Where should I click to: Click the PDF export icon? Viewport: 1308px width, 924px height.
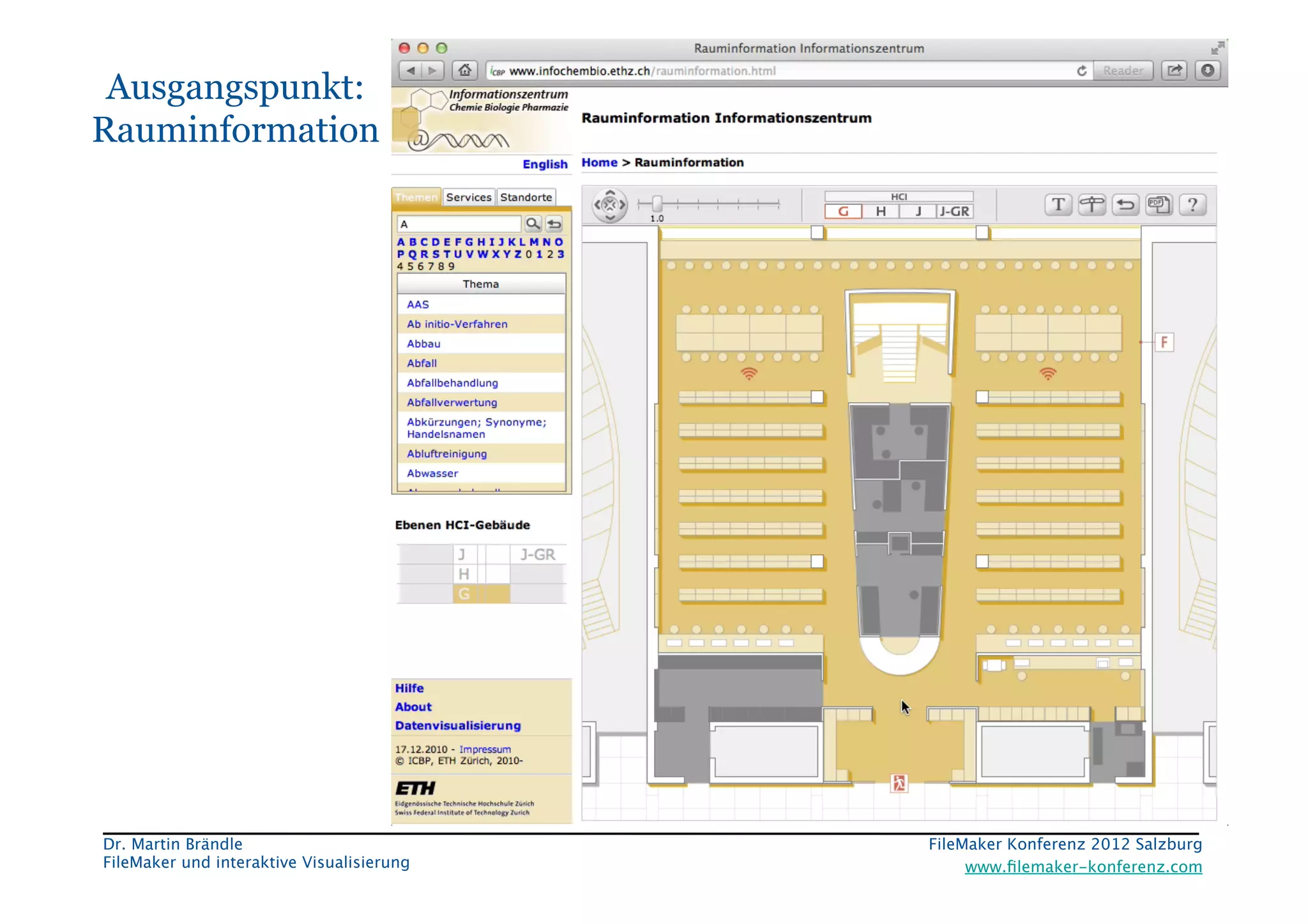pos(1159,205)
